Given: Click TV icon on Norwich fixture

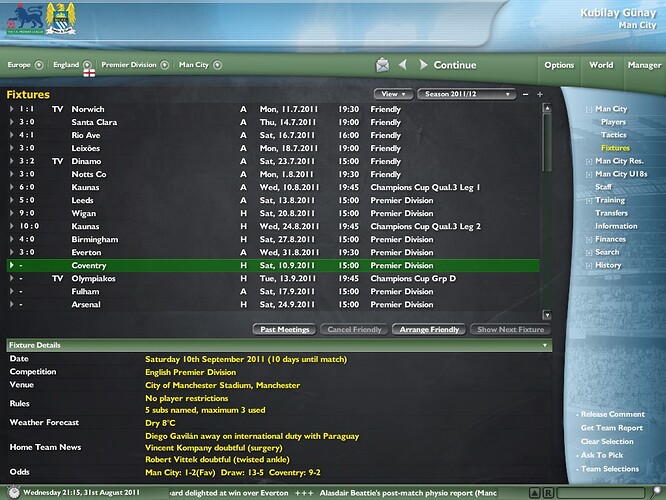Looking at the screenshot, I should (57, 109).
